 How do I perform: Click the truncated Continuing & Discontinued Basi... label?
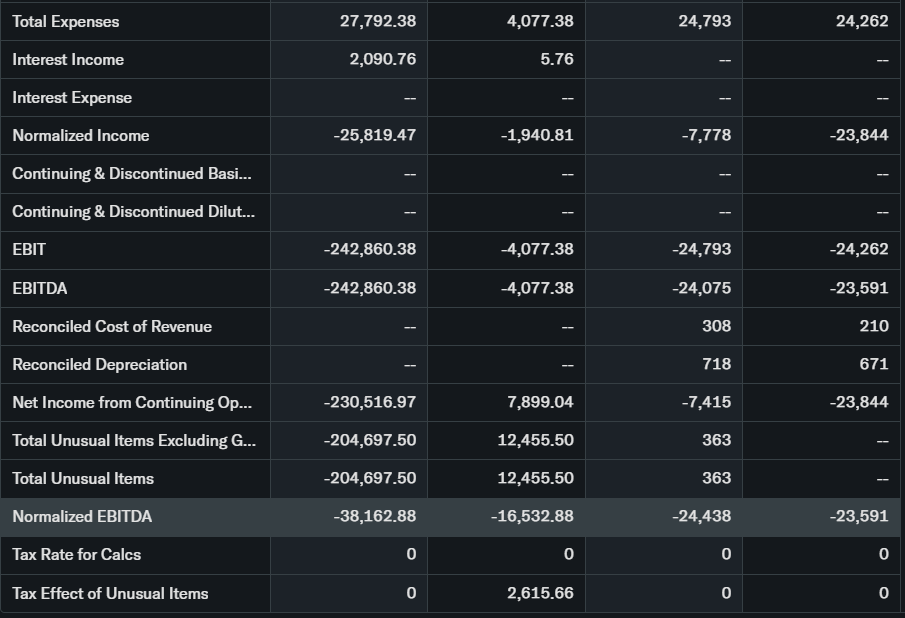tap(132, 173)
